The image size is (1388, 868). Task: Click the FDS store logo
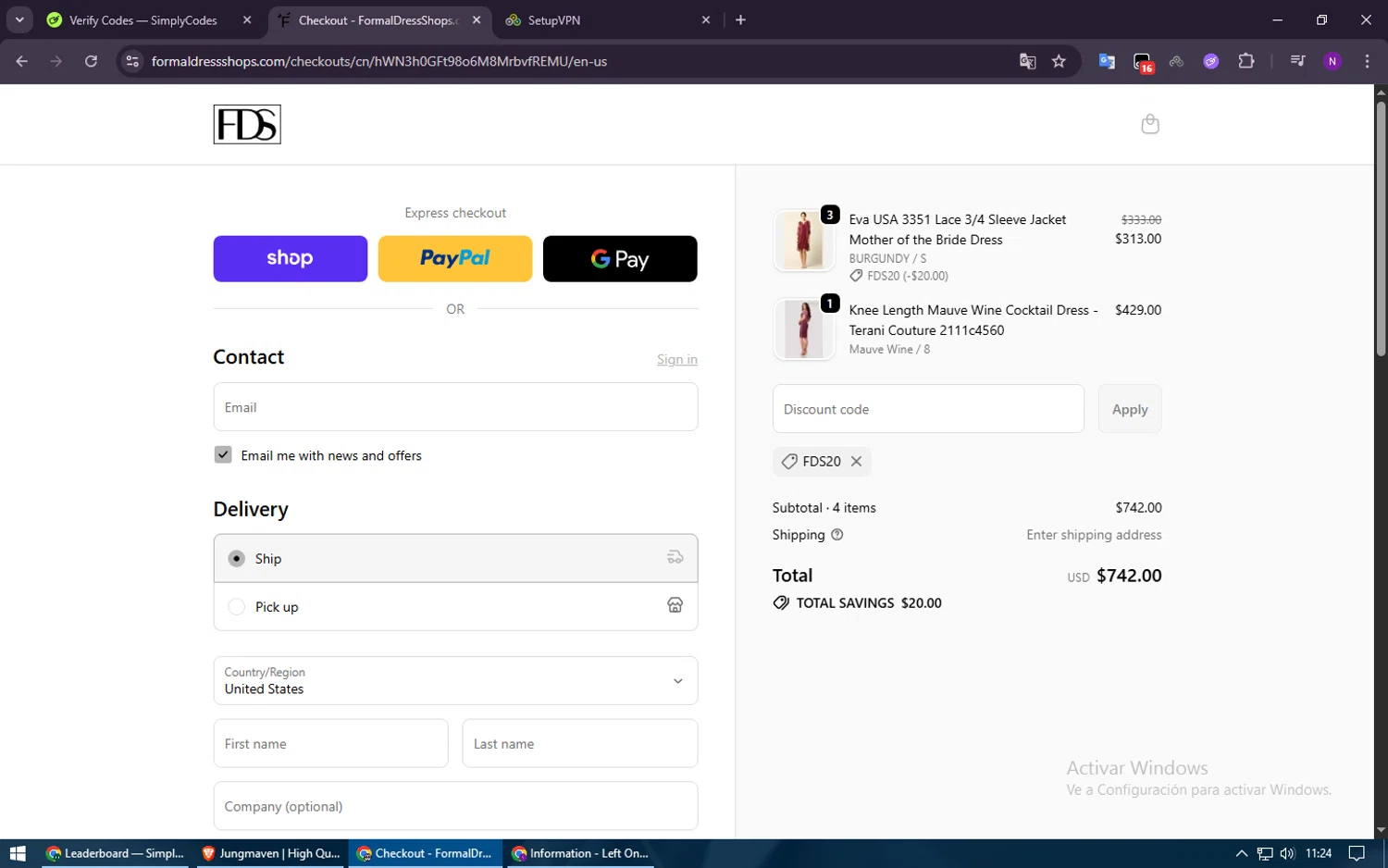pos(247,124)
